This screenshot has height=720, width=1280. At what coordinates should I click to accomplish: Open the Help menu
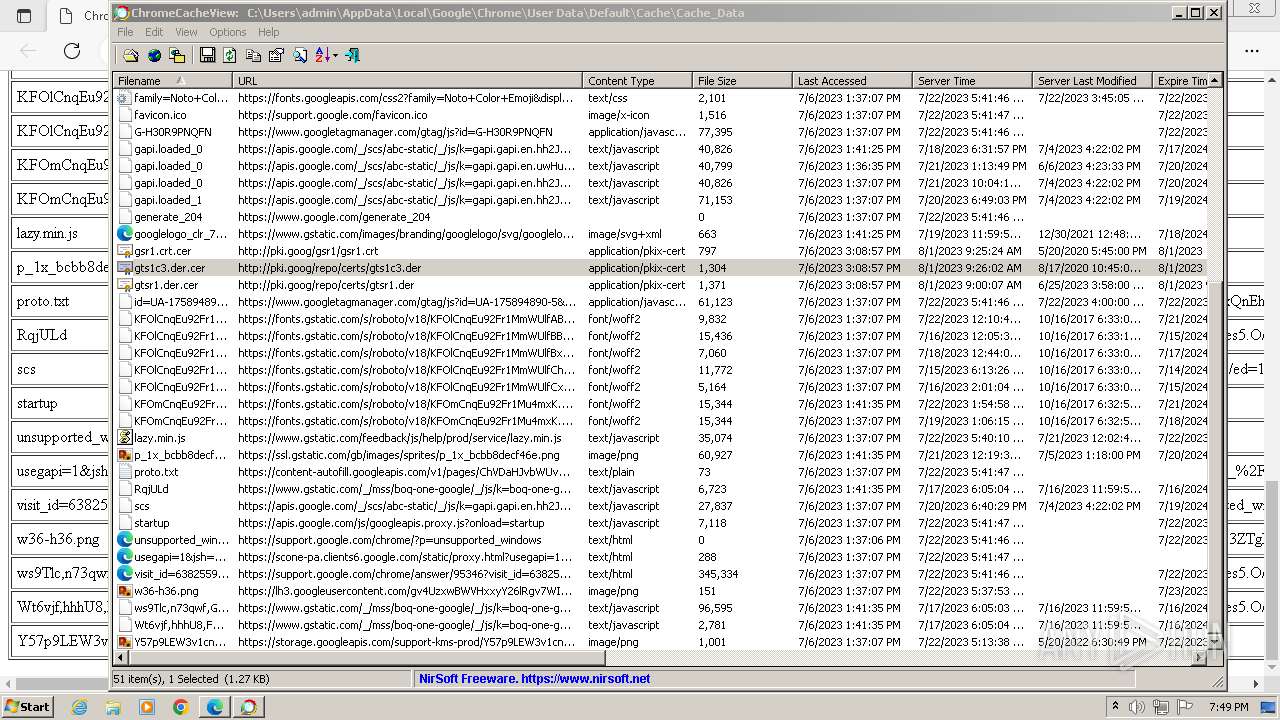click(269, 32)
